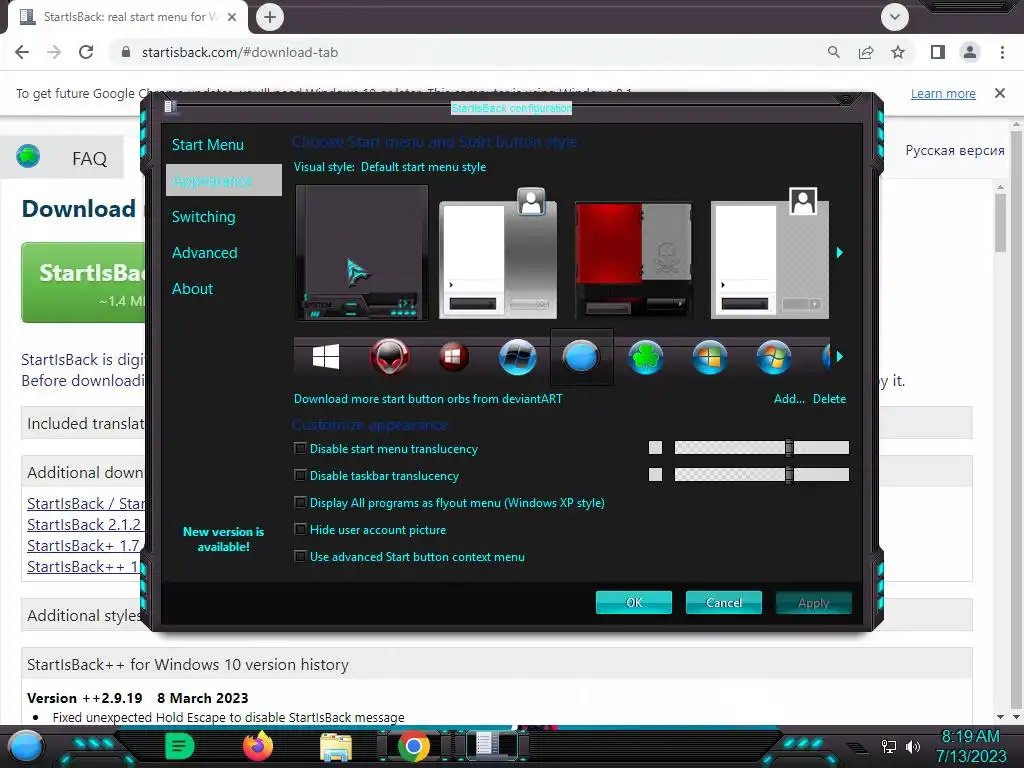This screenshot has height=768, width=1024.
Task: Tick Disable start menu translucency
Action: [x=300, y=448]
